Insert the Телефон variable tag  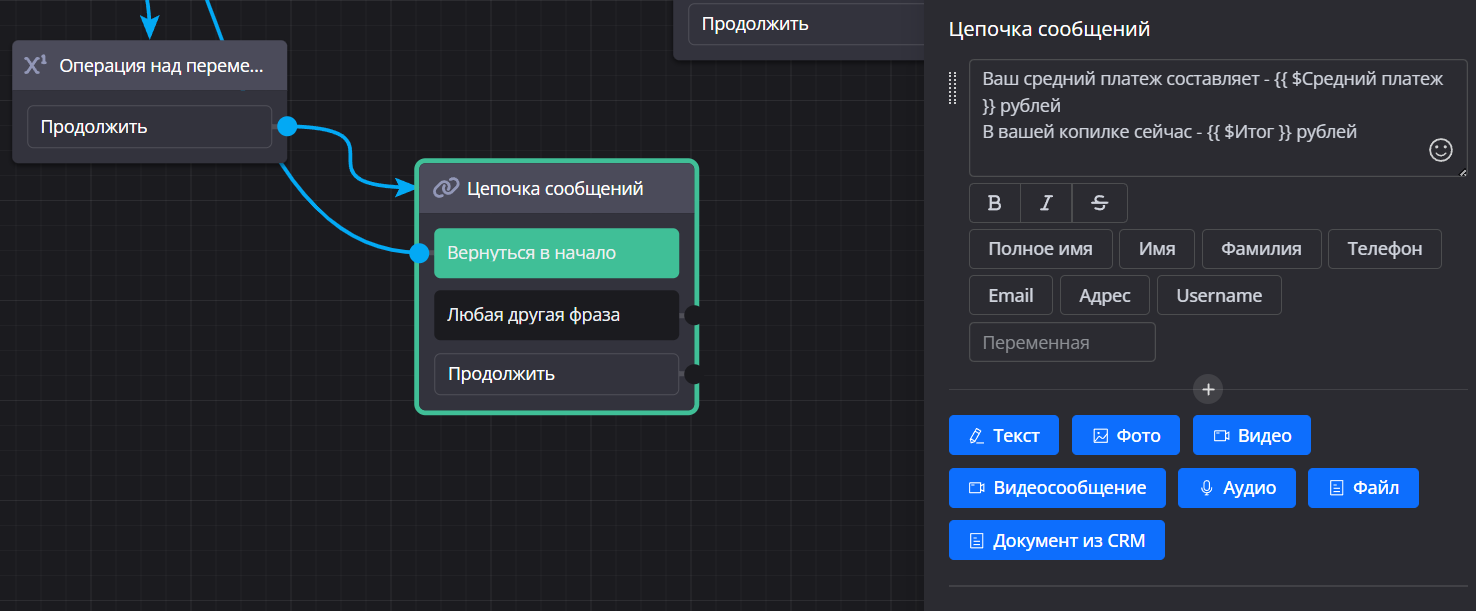tap(1384, 249)
